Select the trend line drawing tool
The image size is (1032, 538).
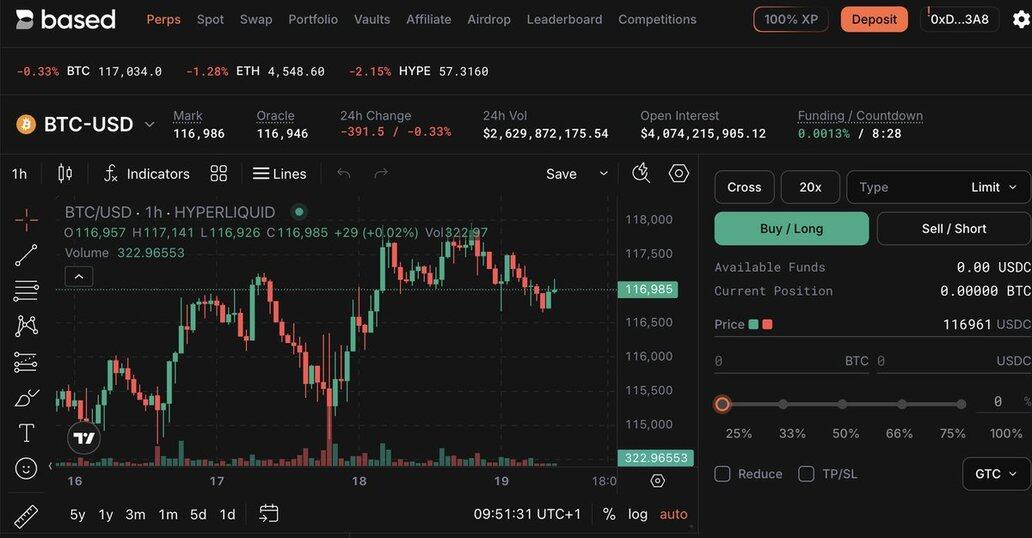(x=26, y=255)
